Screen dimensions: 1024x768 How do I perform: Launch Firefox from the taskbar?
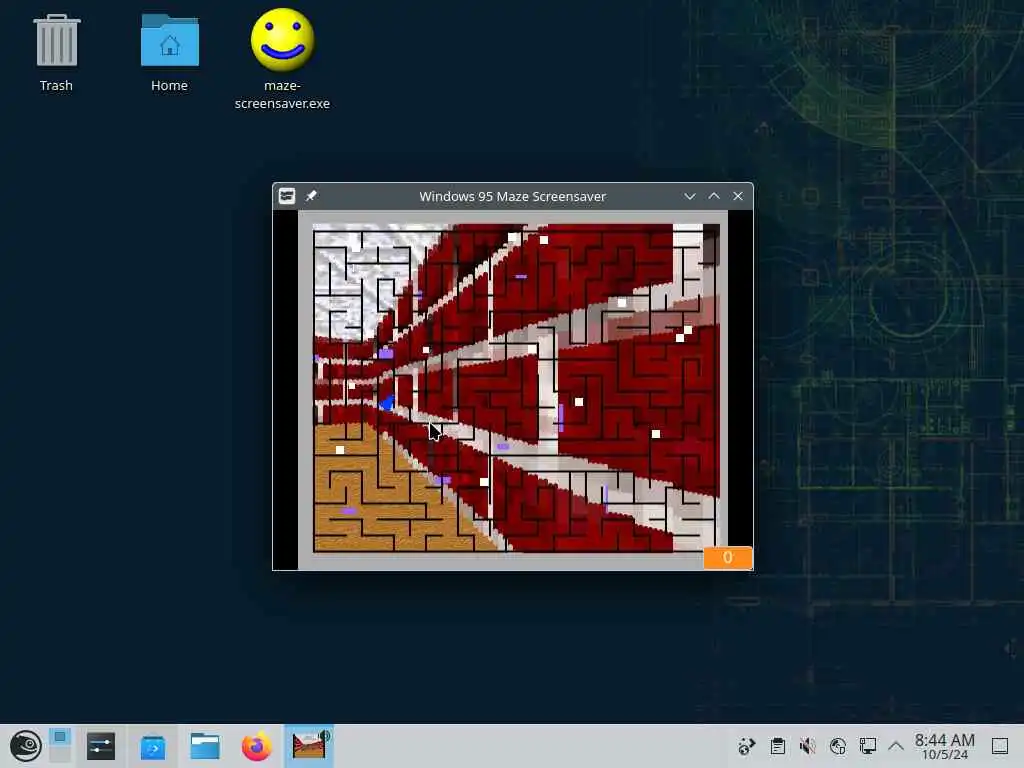coord(257,746)
